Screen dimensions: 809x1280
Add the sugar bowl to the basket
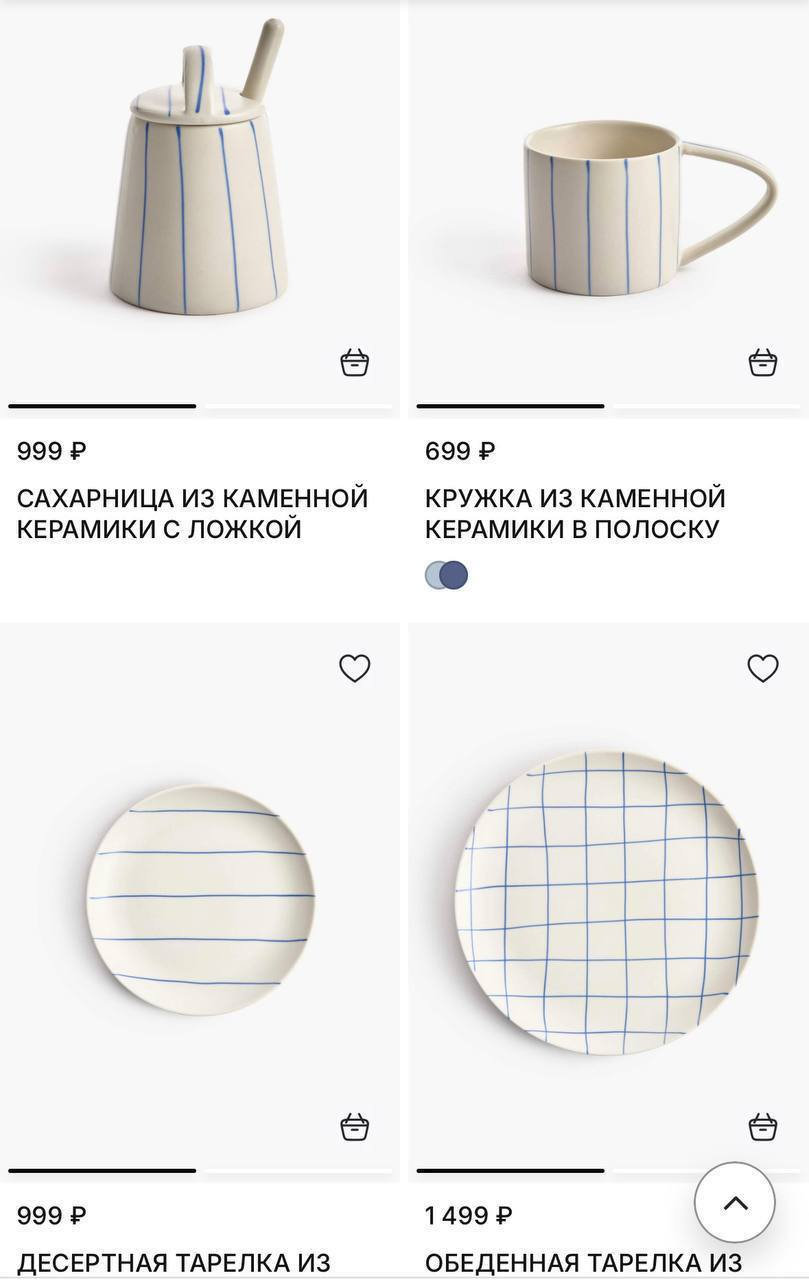[355, 362]
